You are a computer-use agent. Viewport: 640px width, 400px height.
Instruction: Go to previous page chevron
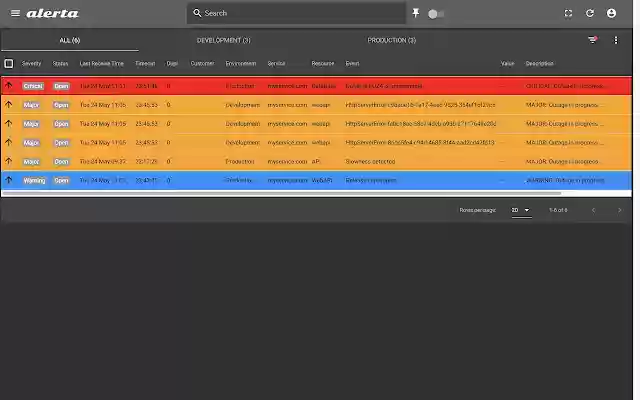(593, 210)
